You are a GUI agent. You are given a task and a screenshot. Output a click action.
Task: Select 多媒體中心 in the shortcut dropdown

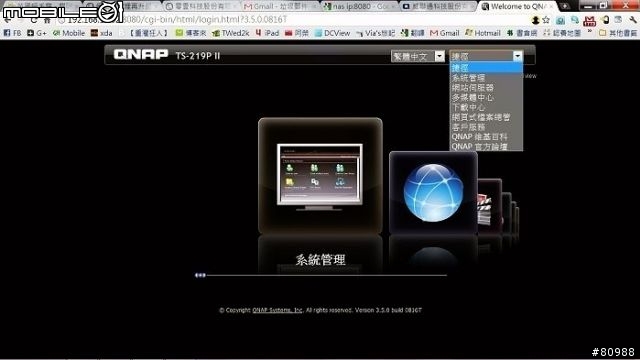tap(486, 98)
